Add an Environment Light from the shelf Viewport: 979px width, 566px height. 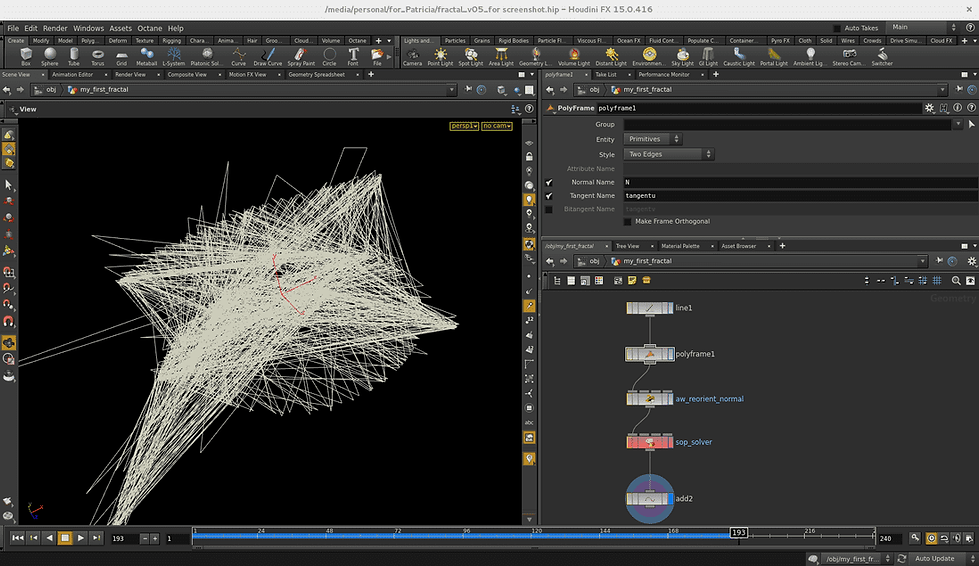point(649,57)
